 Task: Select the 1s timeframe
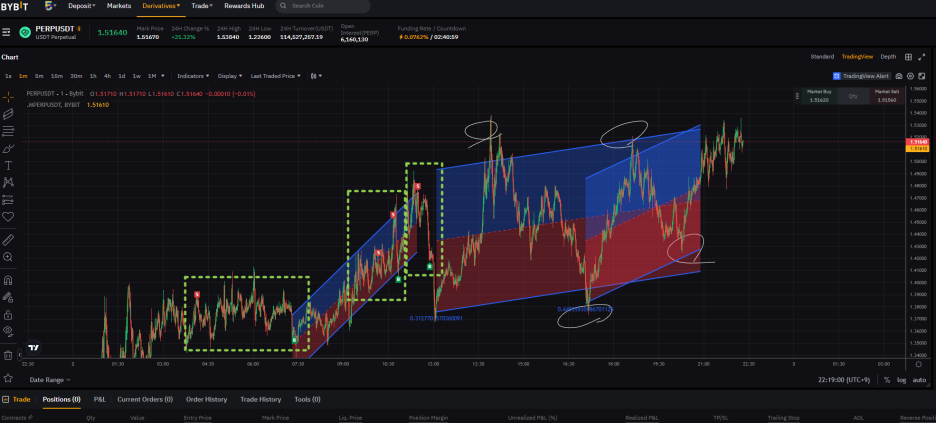pos(8,76)
